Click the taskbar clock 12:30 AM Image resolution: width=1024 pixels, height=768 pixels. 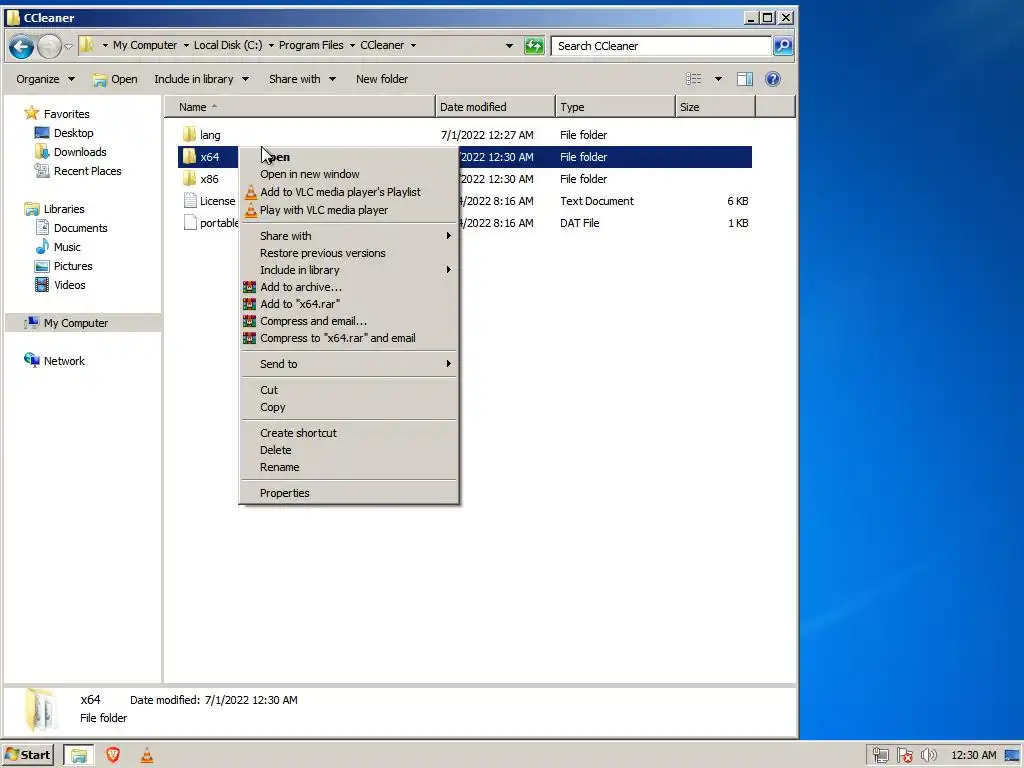tap(974, 756)
